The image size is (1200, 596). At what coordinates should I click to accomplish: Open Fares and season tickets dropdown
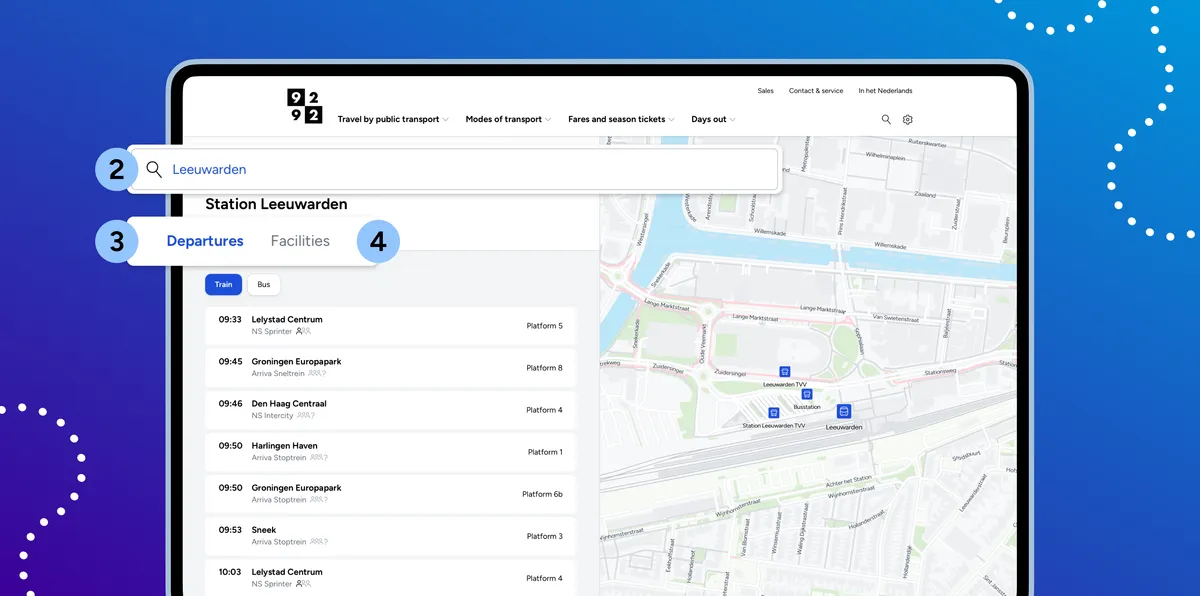point(621,119)
